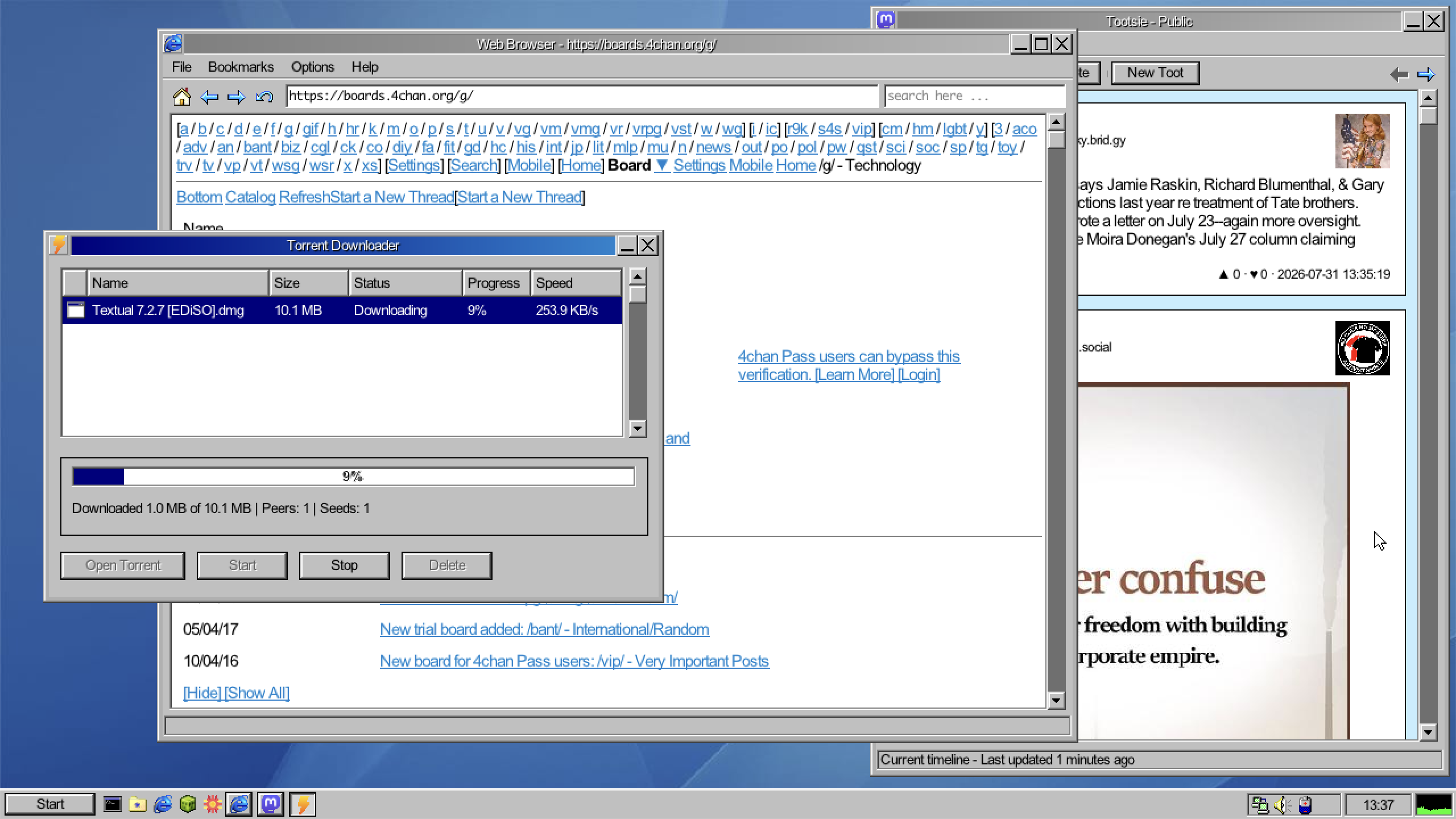Click the 13:37 taskbar clock

pos(1378,805)
